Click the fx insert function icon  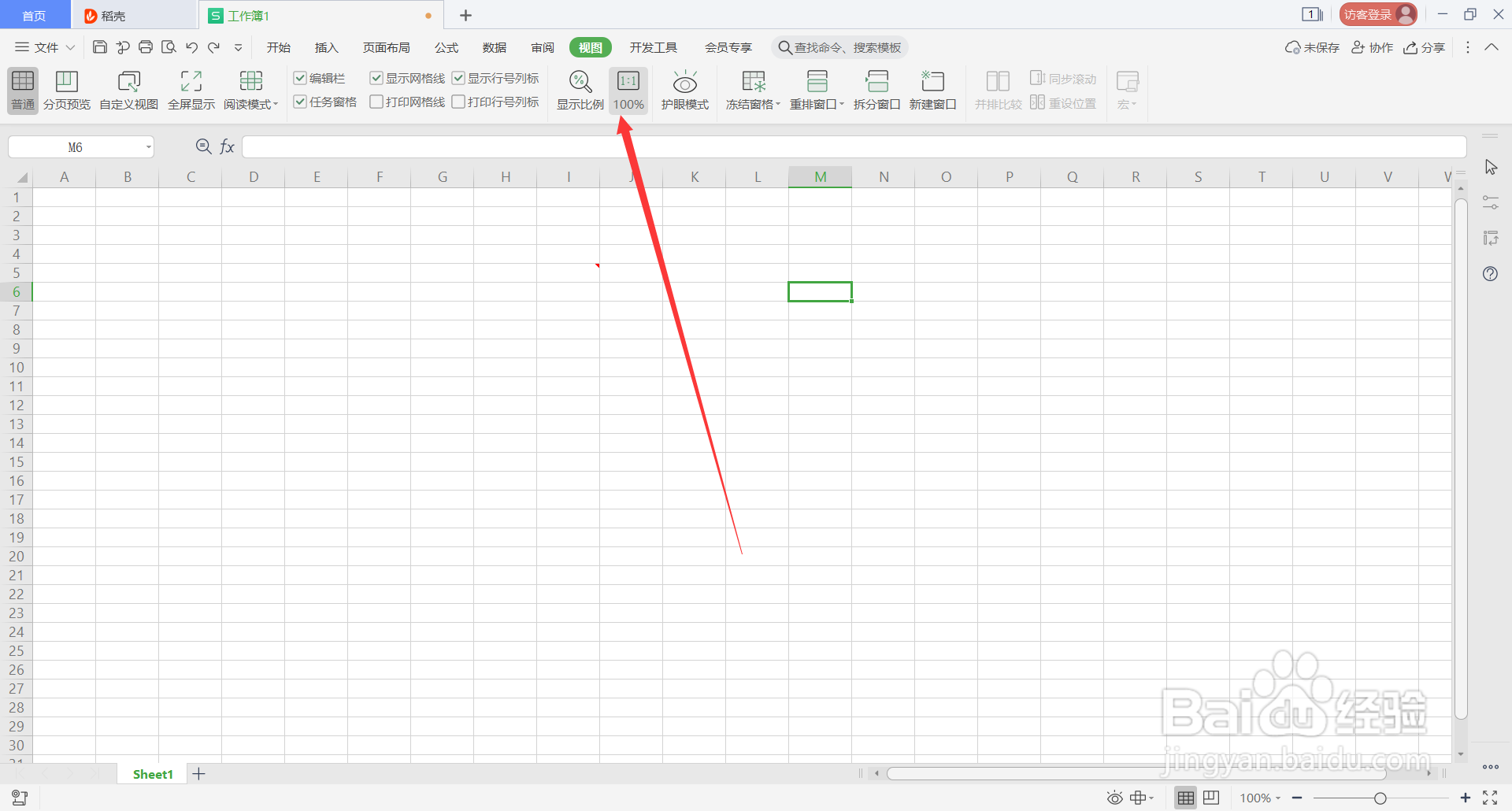227,146
